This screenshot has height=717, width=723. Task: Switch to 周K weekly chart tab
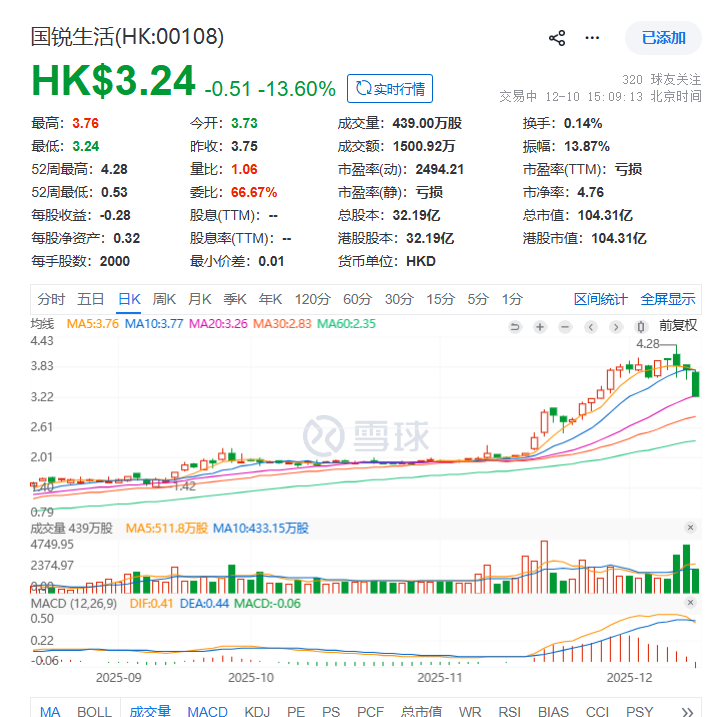coord(164,299)
